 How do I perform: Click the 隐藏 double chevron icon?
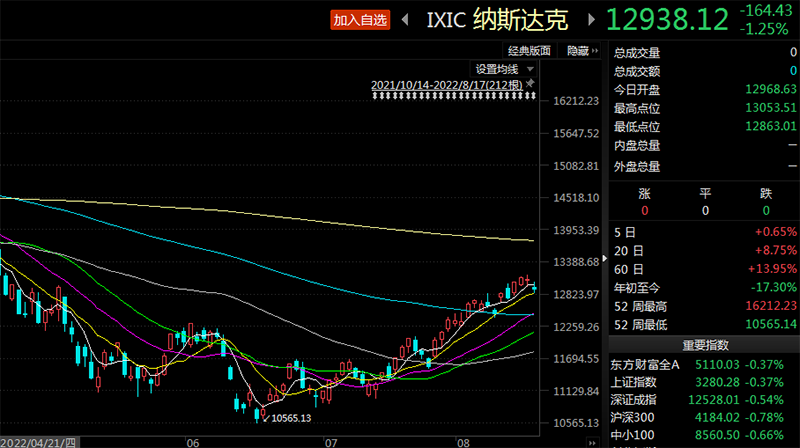pyautogui.click(x=594, y=51)
